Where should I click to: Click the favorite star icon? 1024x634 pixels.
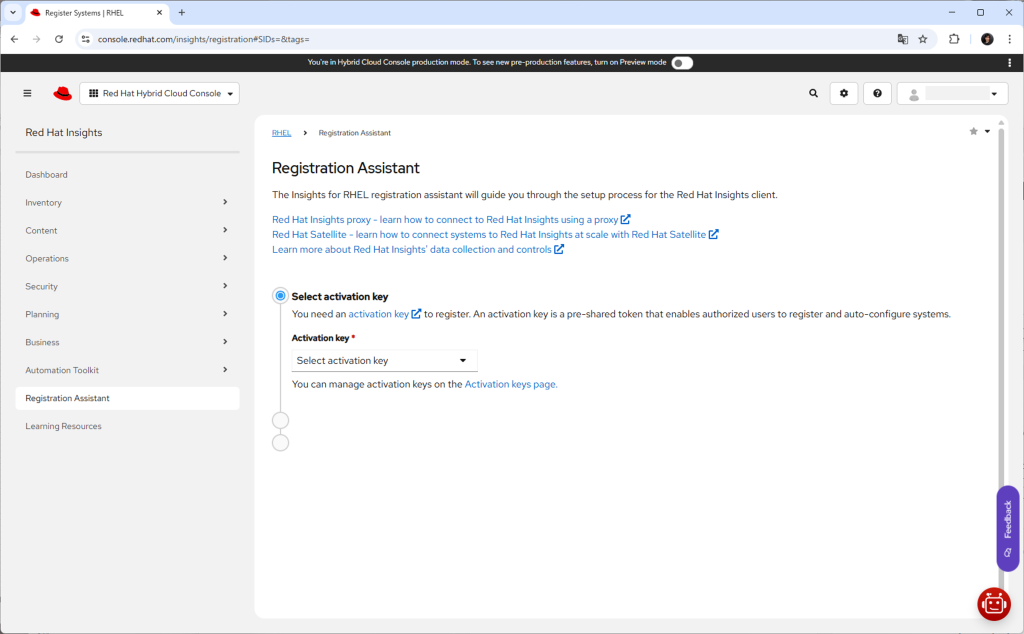point(973,131)
